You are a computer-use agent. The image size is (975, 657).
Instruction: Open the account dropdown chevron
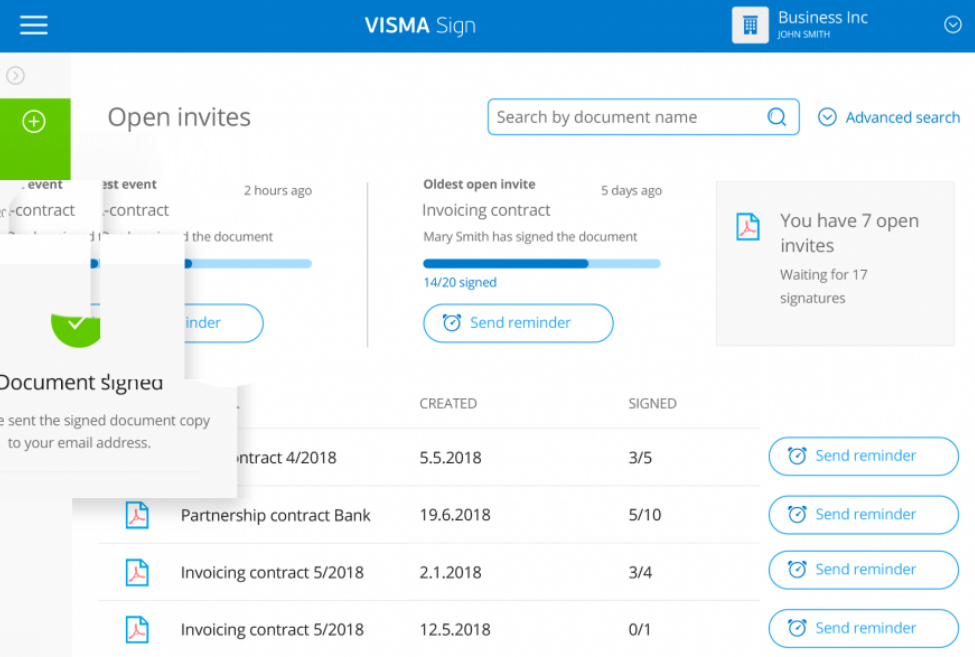coord(952,25)
